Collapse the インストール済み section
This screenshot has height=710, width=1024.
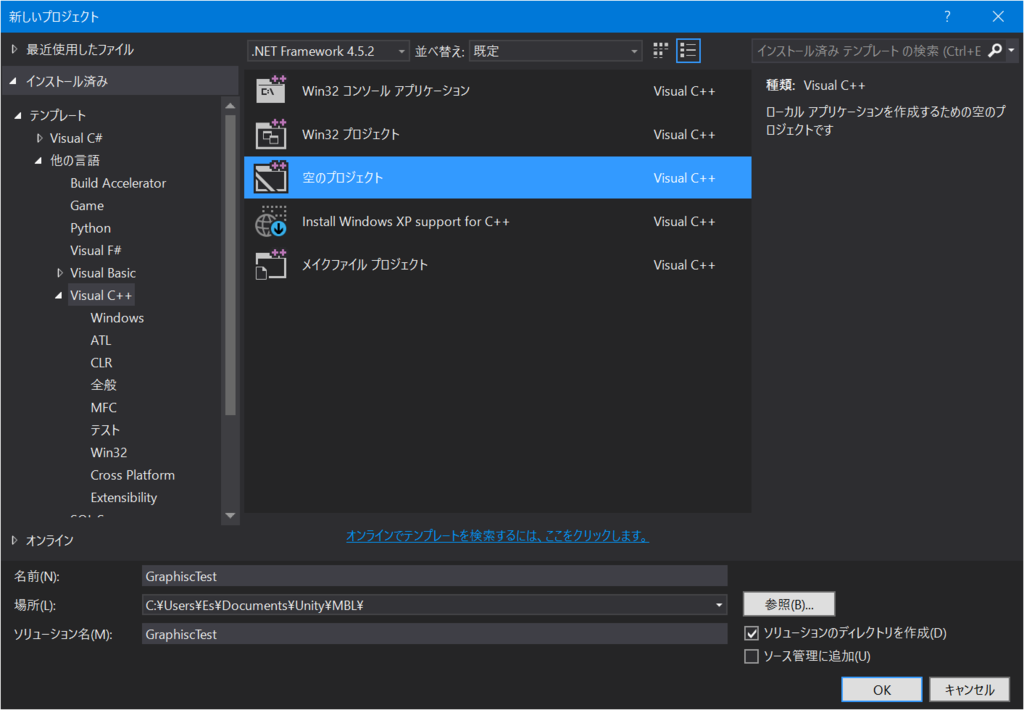(x=13, y=81)
